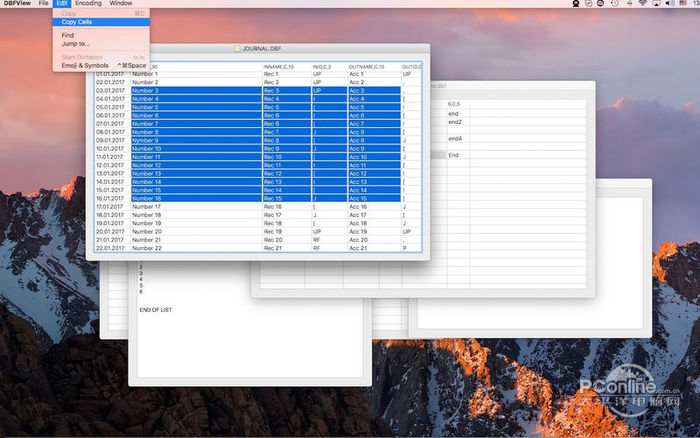700x438 pixels.
Task: Open the Window menu
Action: (121, 3)
